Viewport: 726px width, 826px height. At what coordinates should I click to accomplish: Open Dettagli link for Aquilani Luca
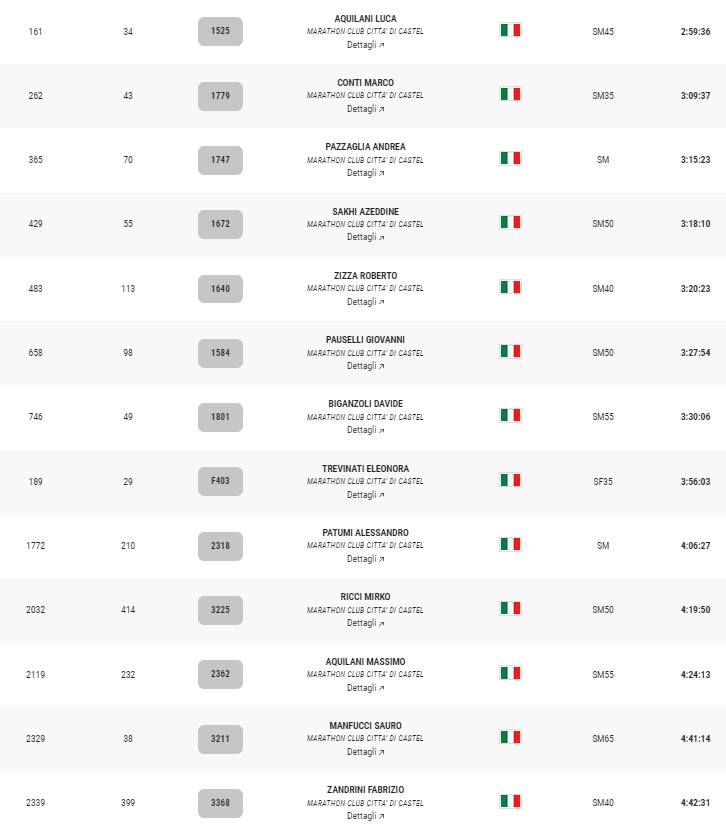coord(365,45)
